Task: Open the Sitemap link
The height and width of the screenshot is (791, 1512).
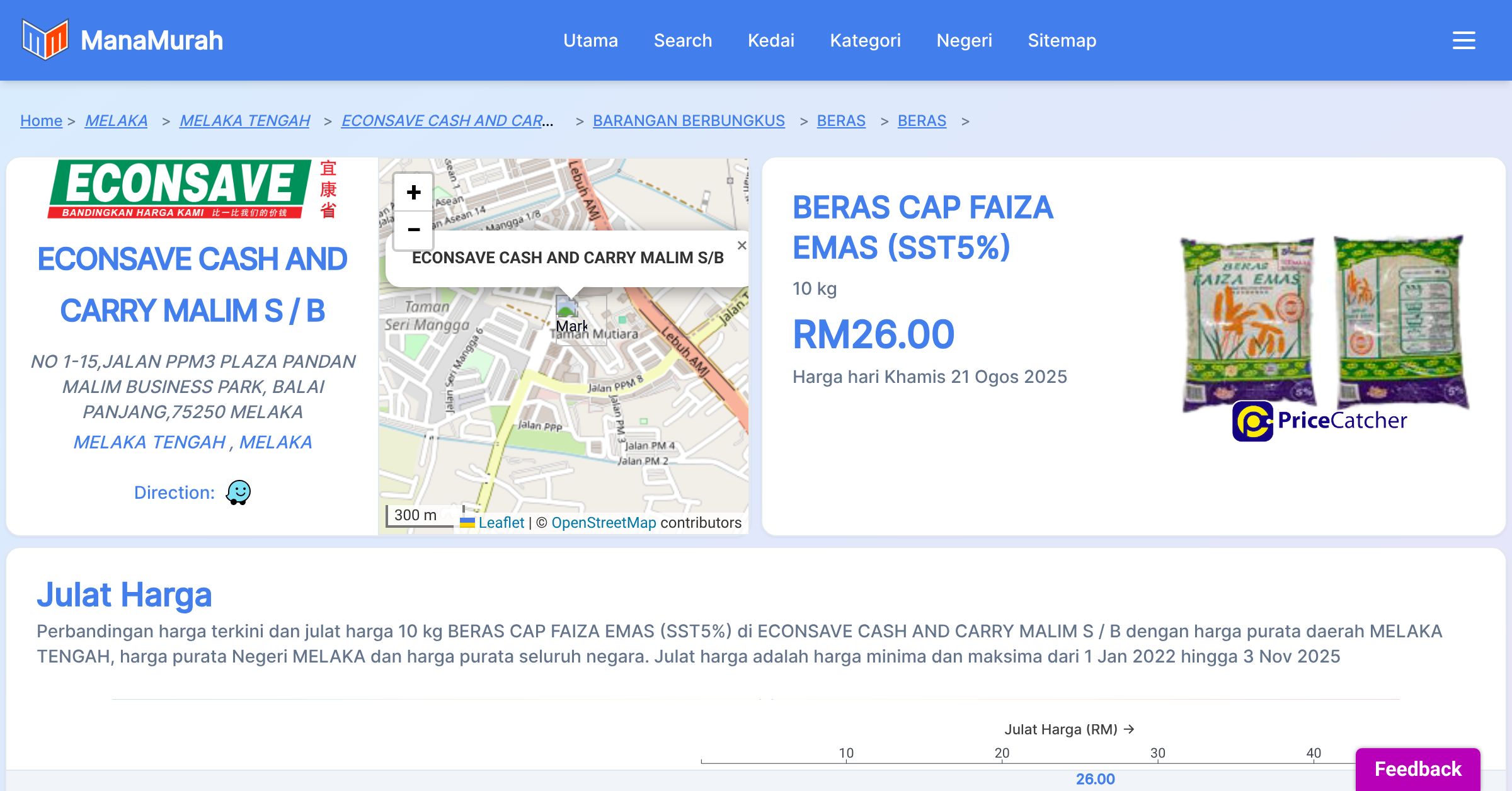Action: click(1062, 40)
